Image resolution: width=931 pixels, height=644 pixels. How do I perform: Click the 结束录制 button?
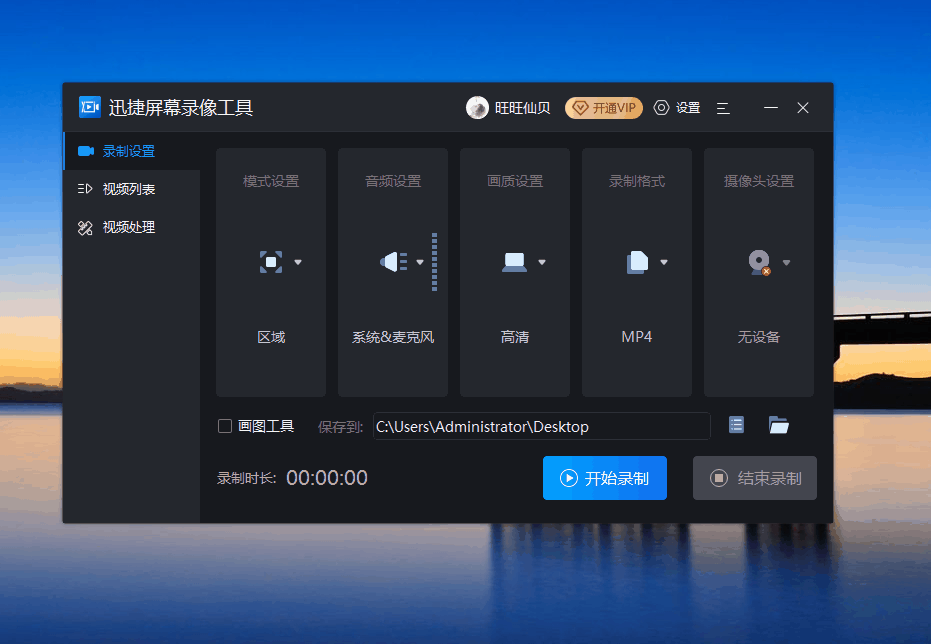755,478
